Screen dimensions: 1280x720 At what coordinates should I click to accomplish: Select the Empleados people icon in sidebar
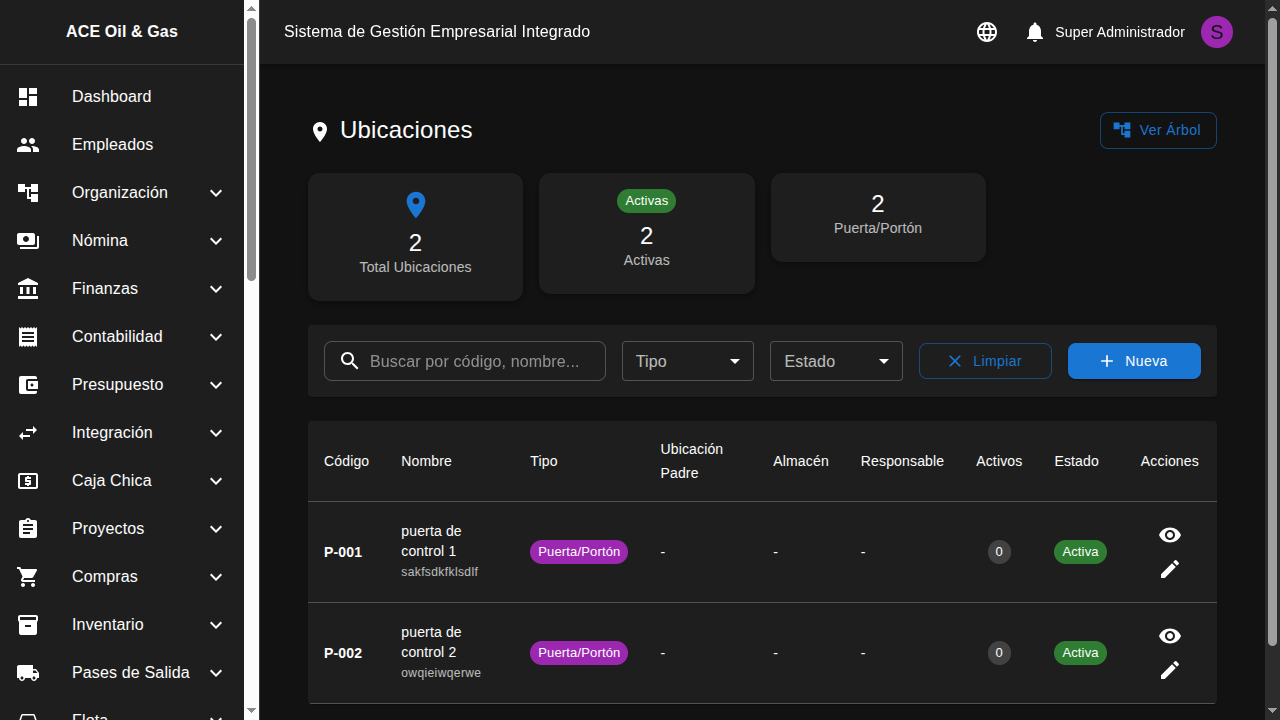tap(28, 144)
